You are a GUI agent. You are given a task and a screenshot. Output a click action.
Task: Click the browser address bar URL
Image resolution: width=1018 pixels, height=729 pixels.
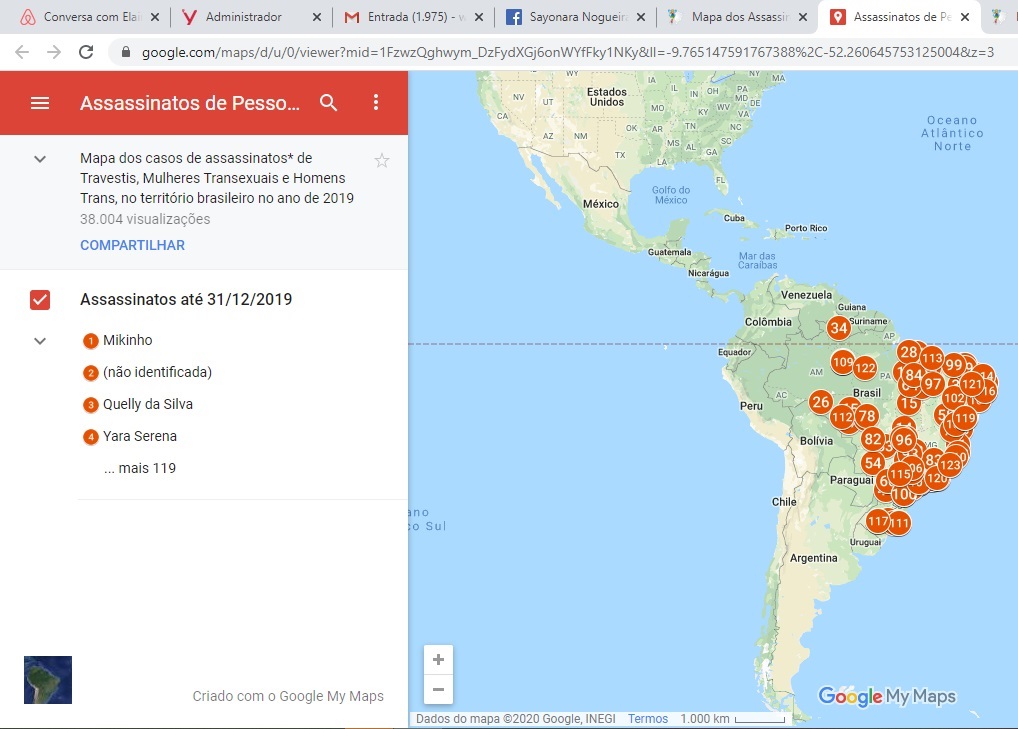tap(560, 52)
